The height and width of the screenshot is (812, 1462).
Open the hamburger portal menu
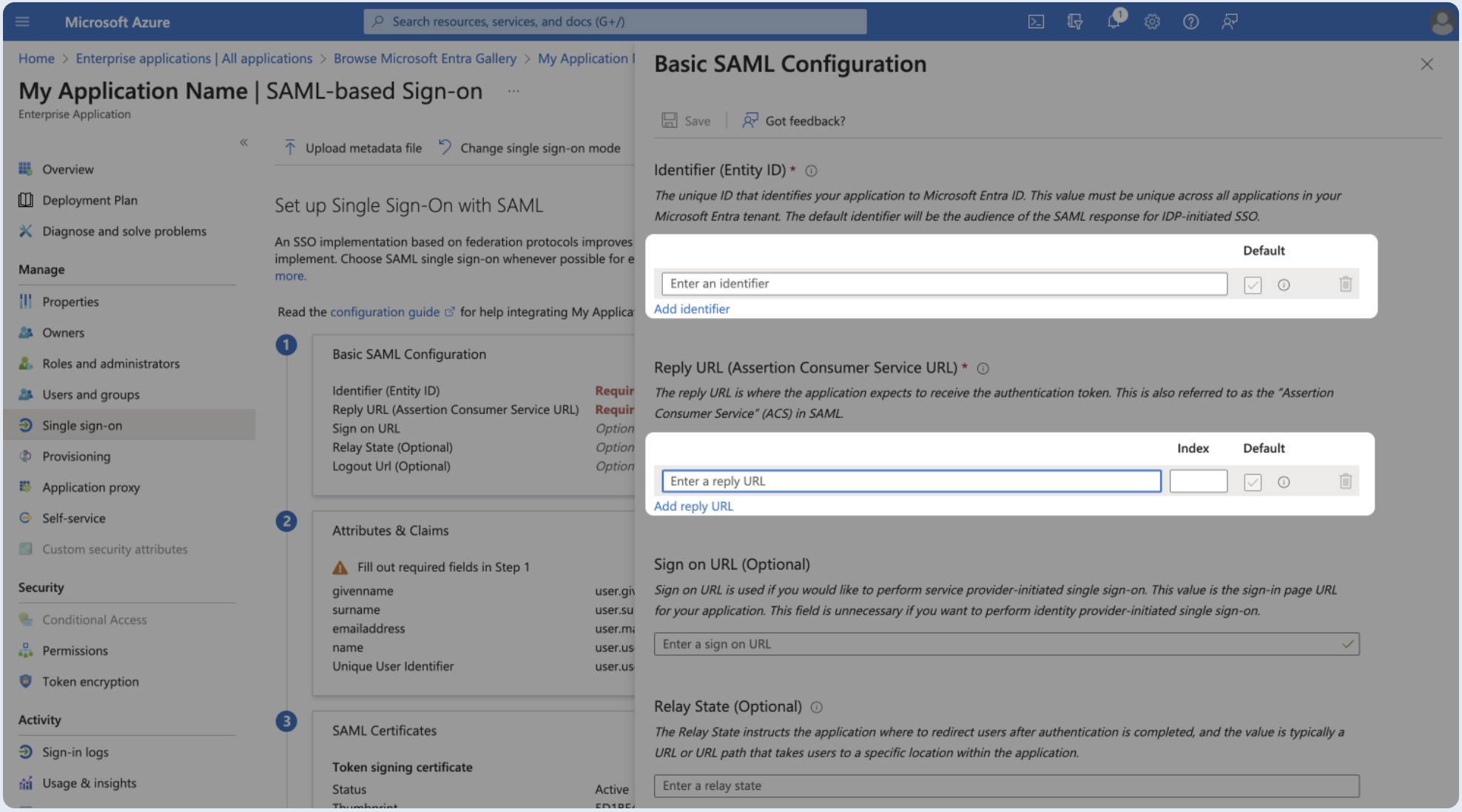click(x=22, y=21)
